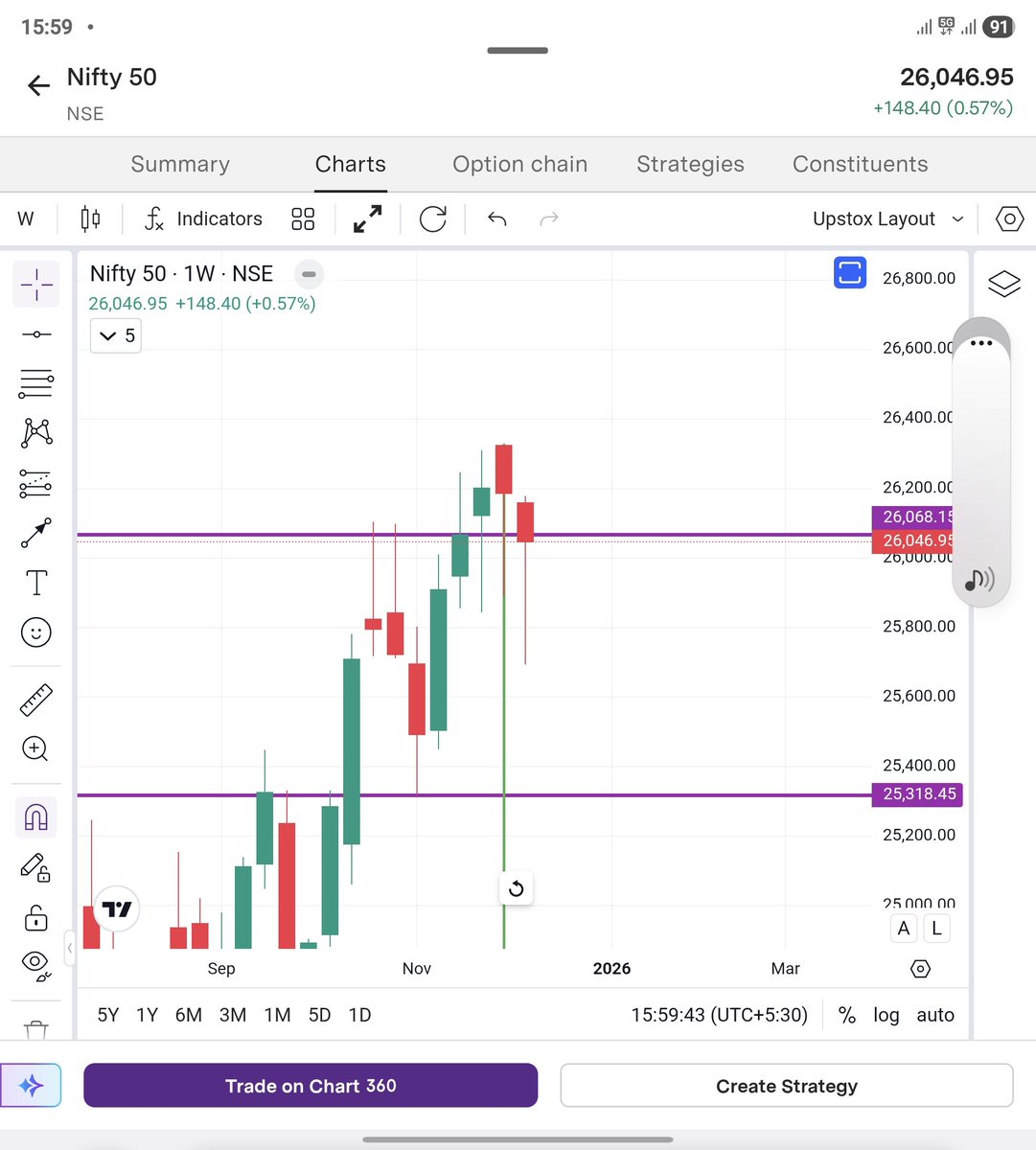Image resolution: width=1036 pixels, height=1150 pixels.
Task: Open the layout grid templates icon
Action: point(303,218)
